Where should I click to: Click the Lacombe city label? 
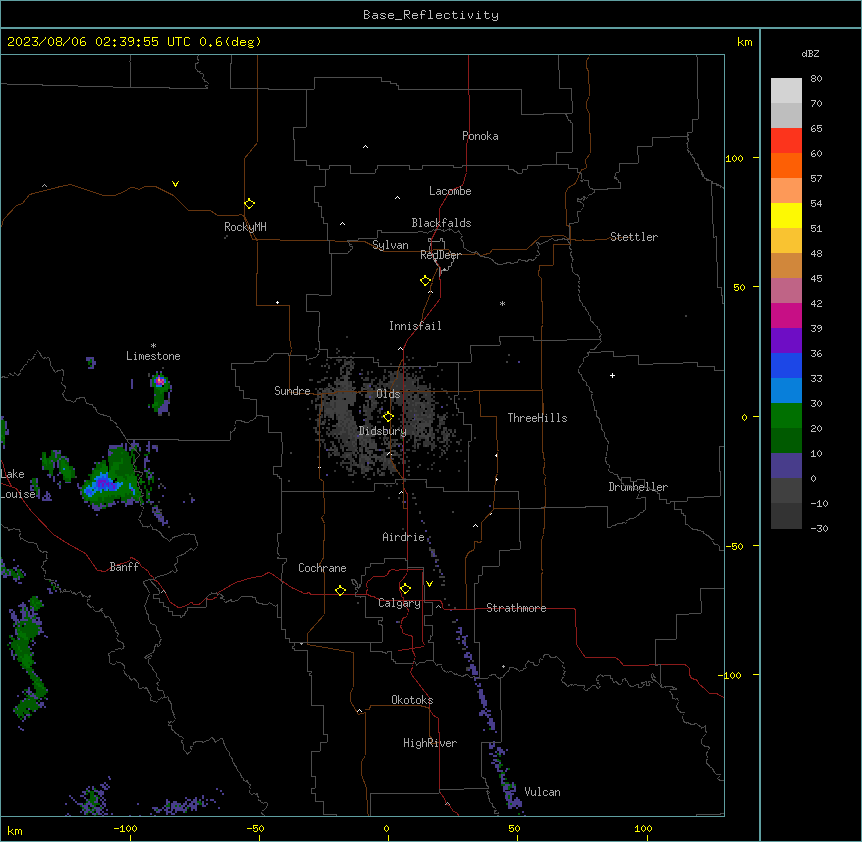[x=450, y=191]
